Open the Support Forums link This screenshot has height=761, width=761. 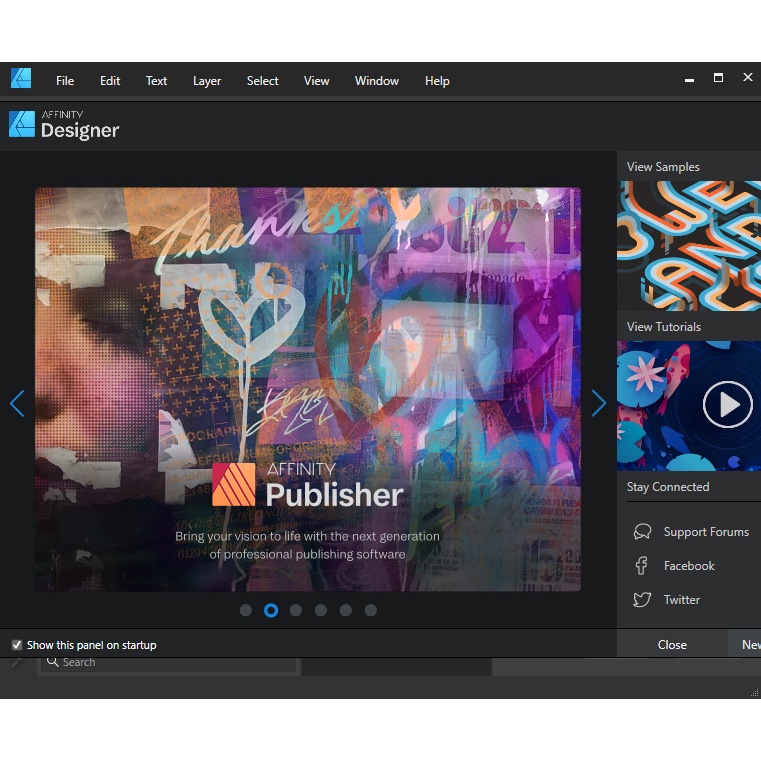coord(706,532)
